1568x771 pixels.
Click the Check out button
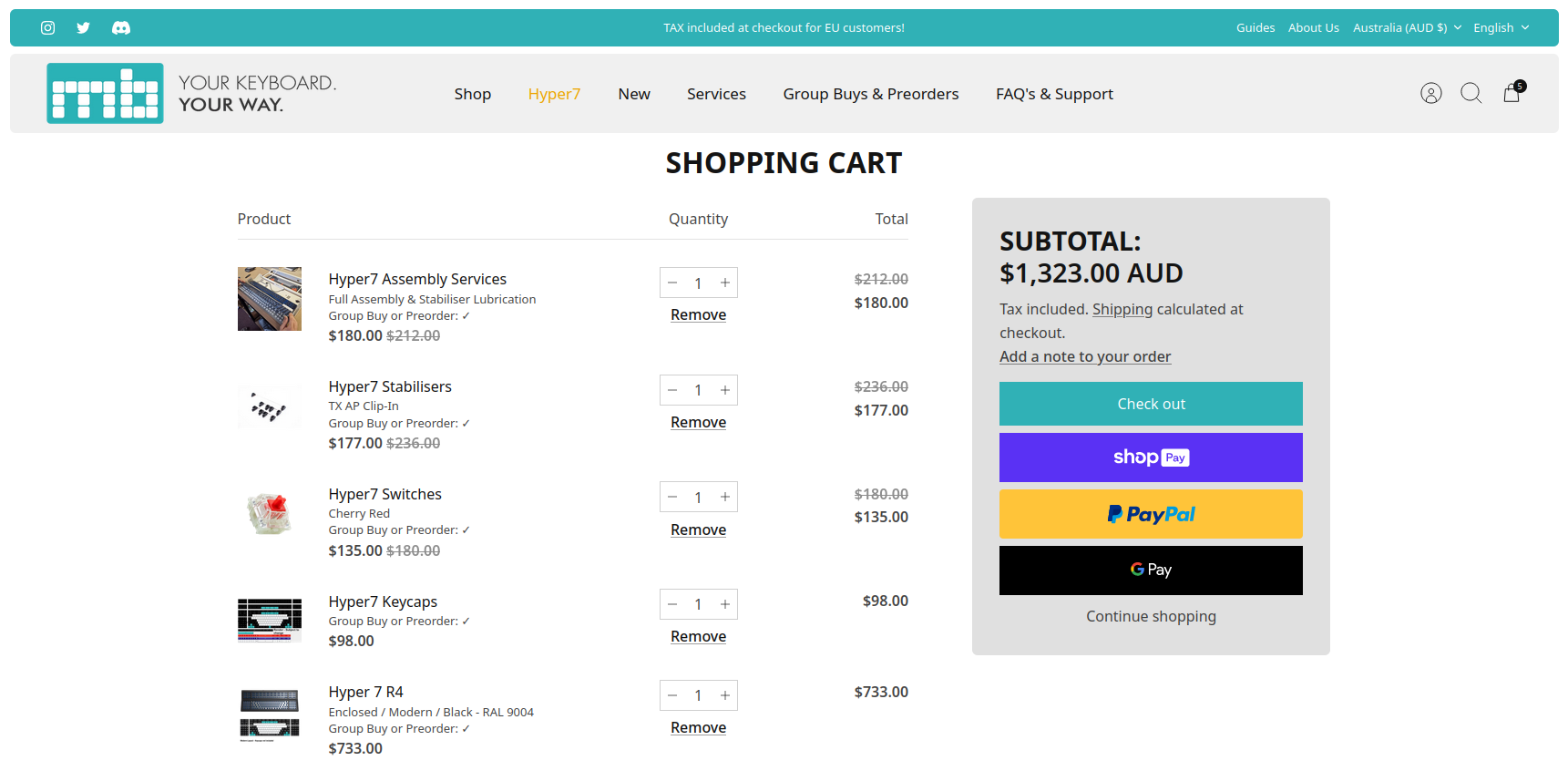point(1151,404)
